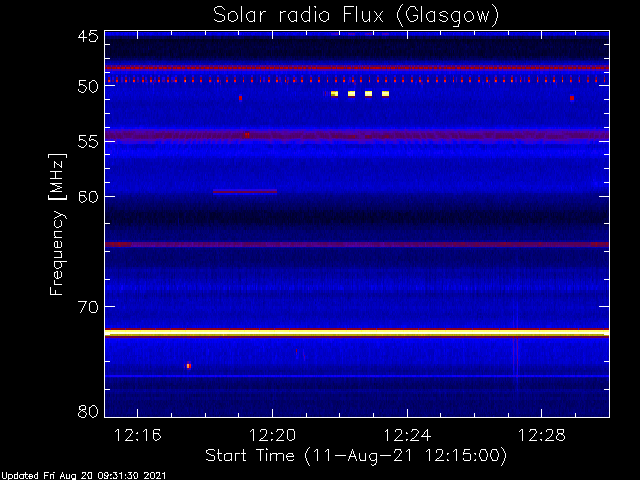Screen dimensions: 640x480
Task: Click the 12:16 time tick label
Action: (138, 436)
